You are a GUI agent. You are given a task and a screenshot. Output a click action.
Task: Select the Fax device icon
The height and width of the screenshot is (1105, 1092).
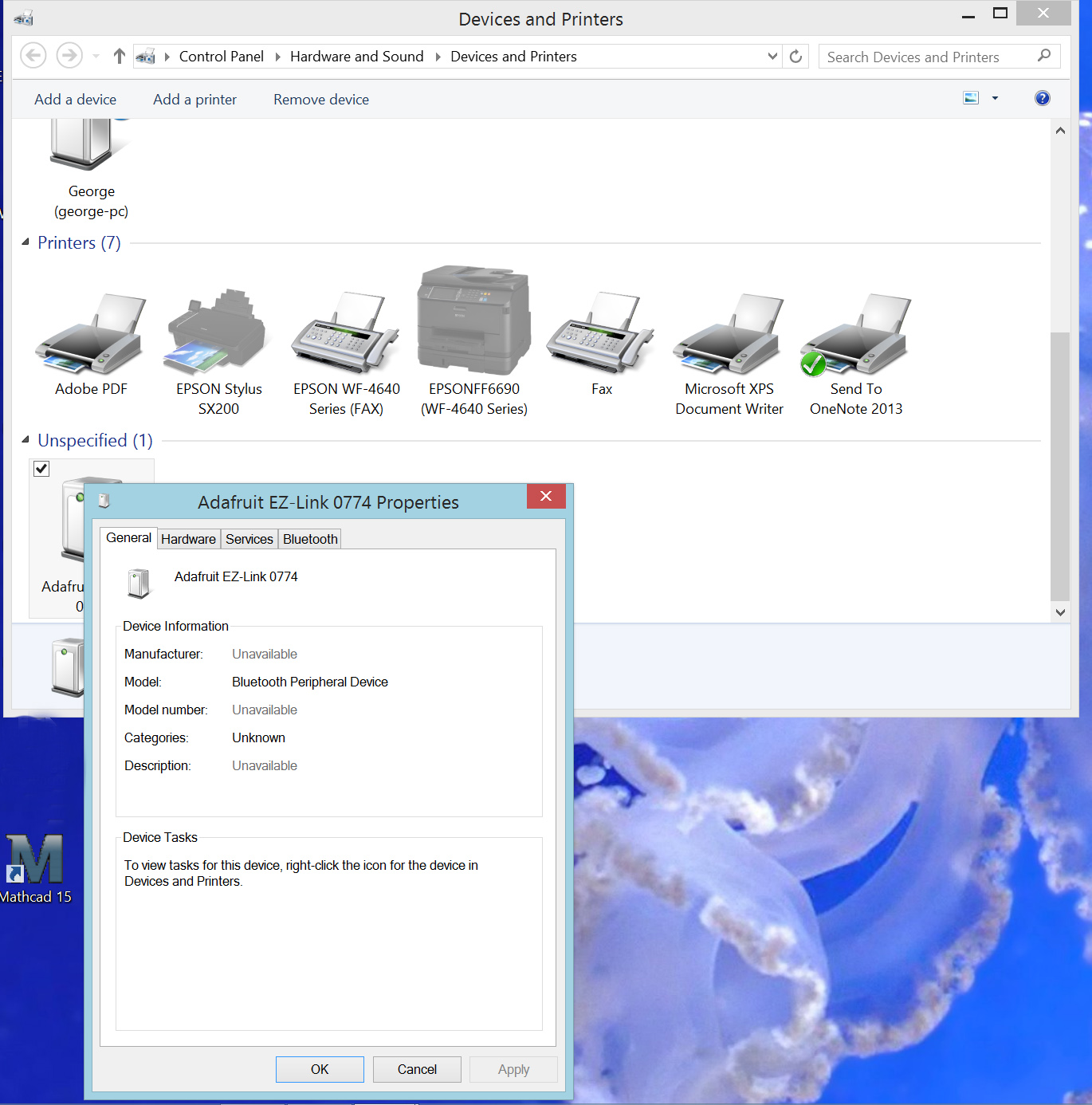(x=600, y=333)
